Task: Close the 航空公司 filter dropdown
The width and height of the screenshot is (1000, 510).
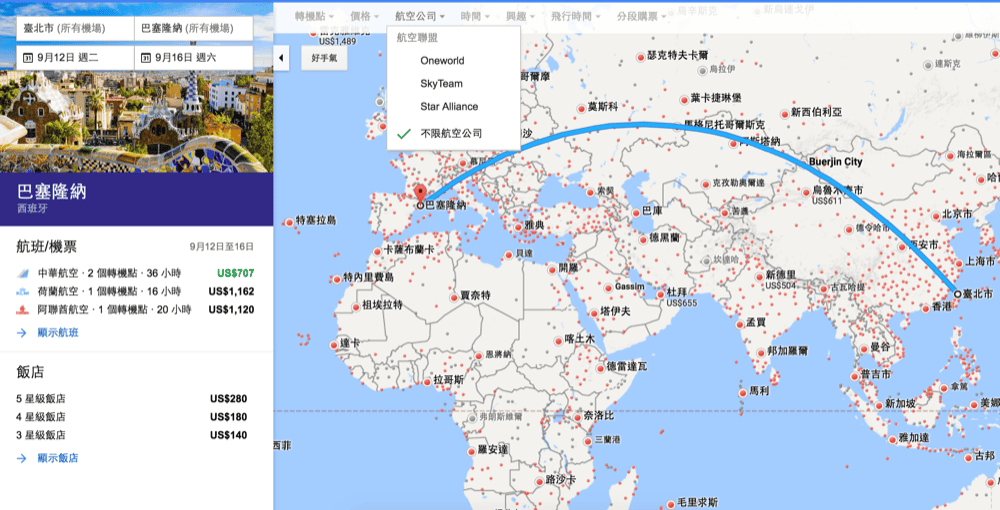Action: point(420,17)
